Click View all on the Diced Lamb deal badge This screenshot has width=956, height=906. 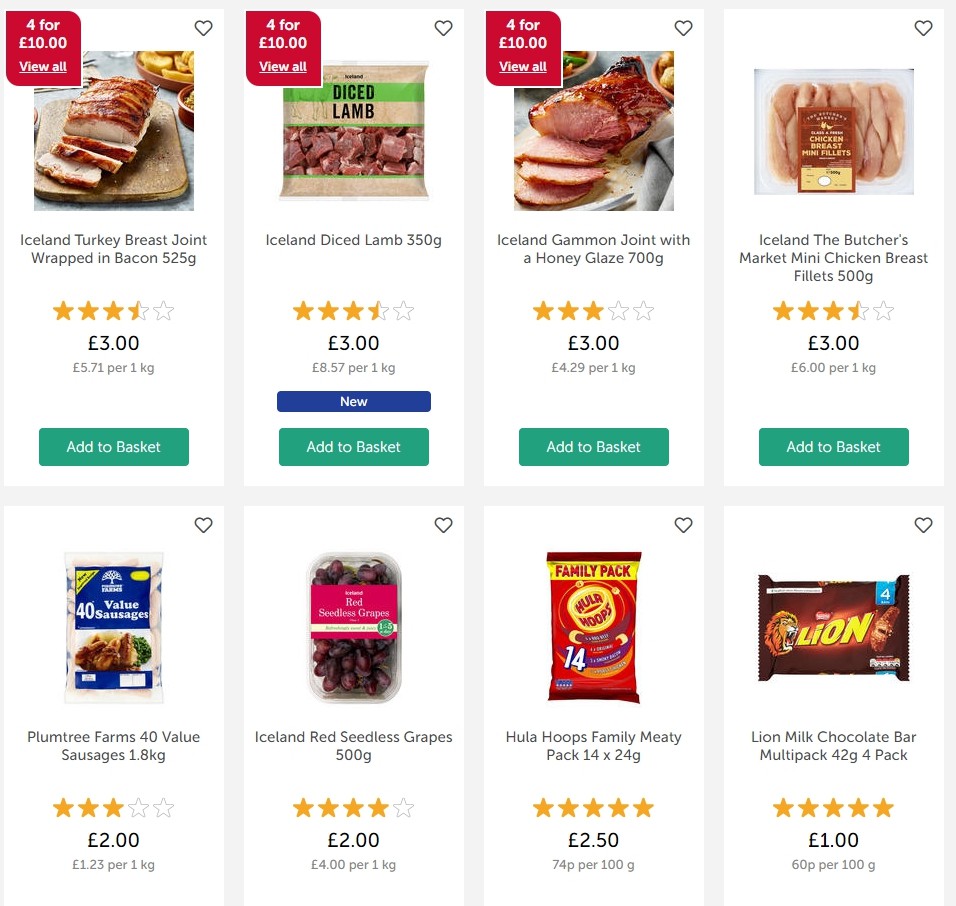[283, 66]
